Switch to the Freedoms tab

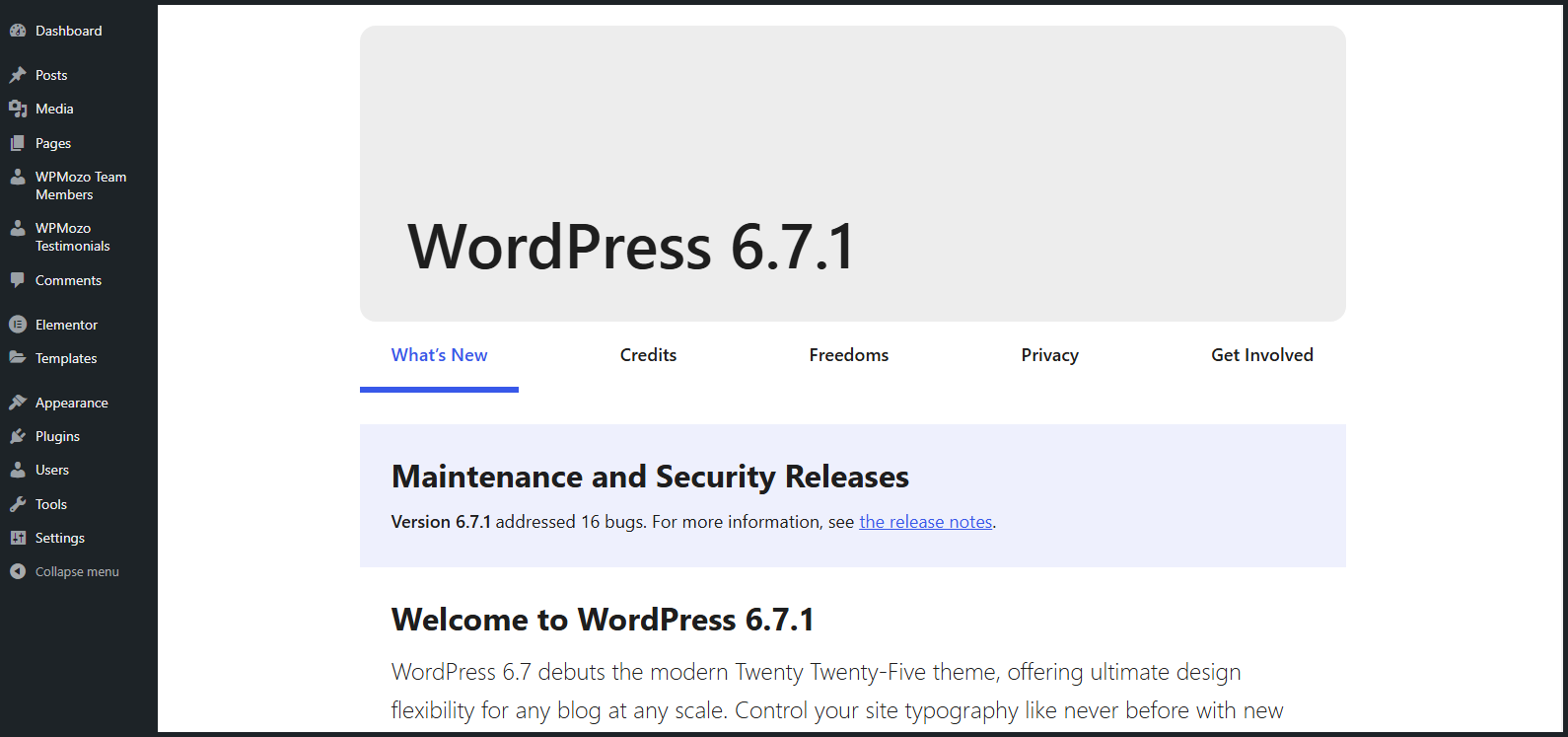(849, 355)
